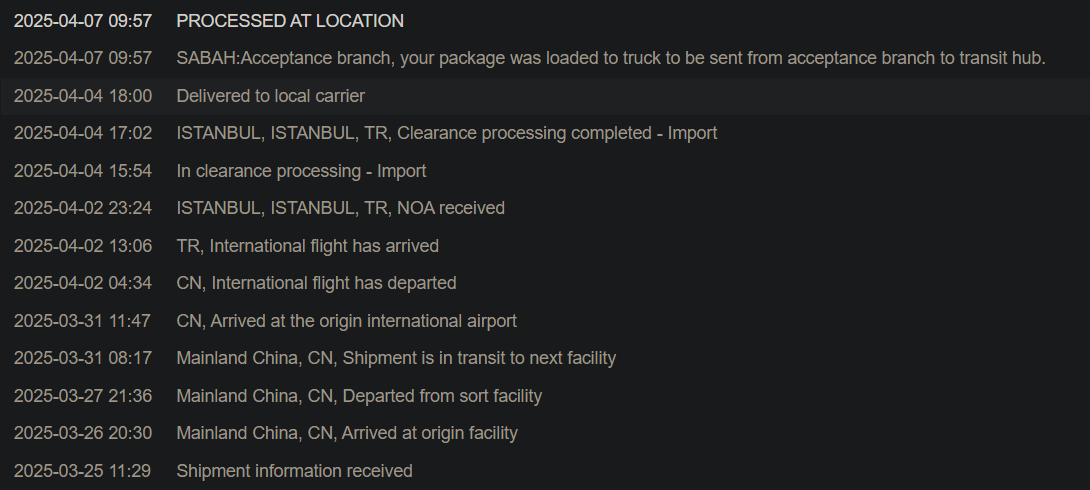This screenshot has width=1090, height=490.
Task: Select Clearance processing completed - Import entry
Action: point(446,133)
